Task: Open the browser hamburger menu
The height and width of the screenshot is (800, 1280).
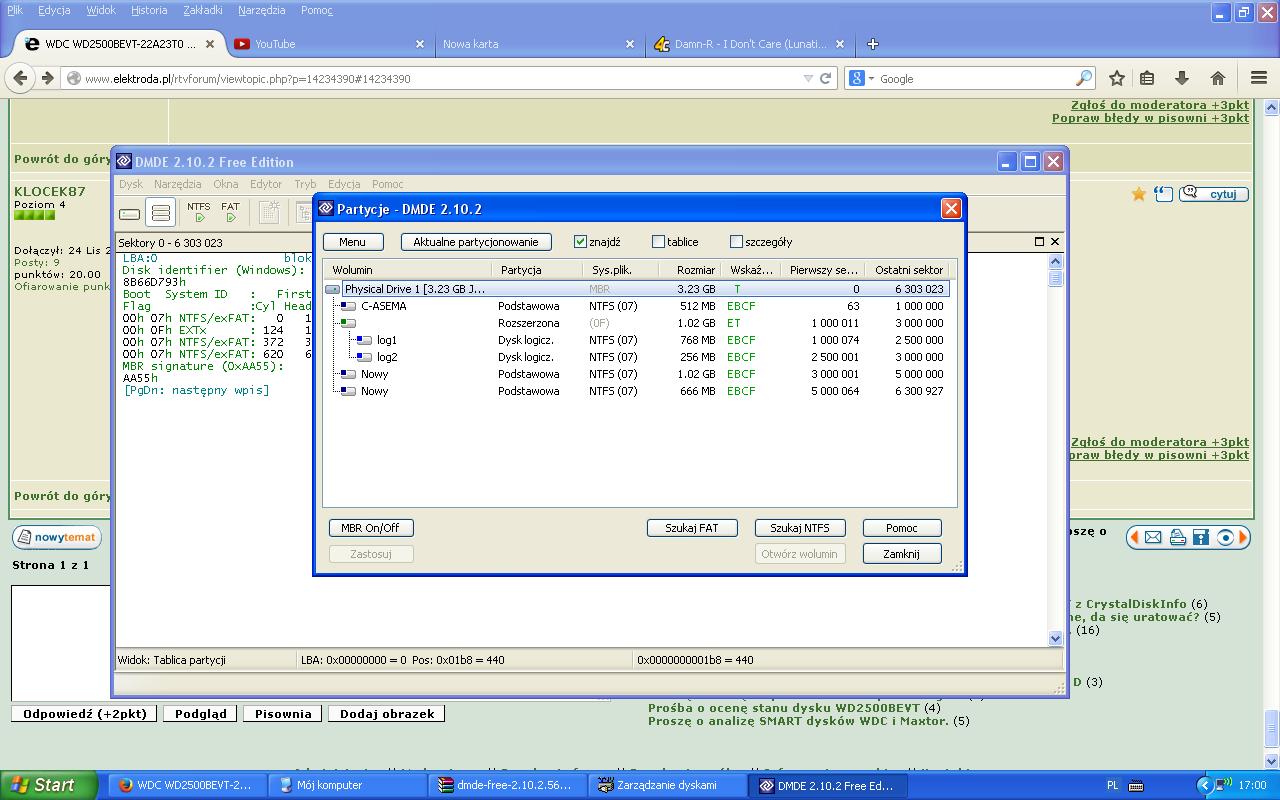Action: pyautogui.click(x=1259, y=78)
